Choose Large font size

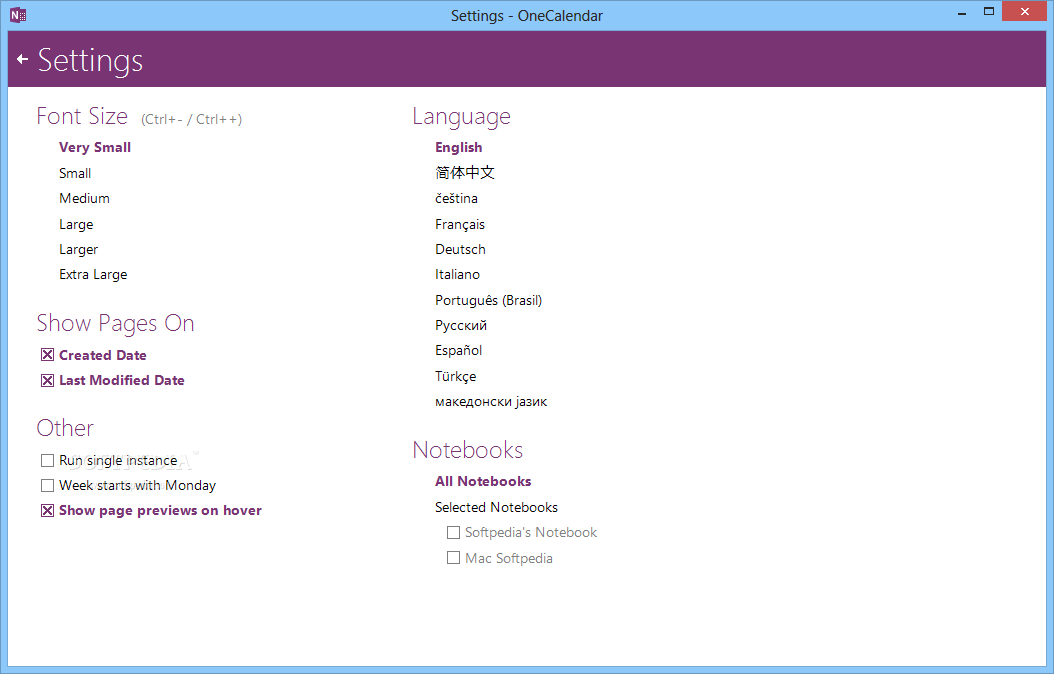tap(76, 224)
